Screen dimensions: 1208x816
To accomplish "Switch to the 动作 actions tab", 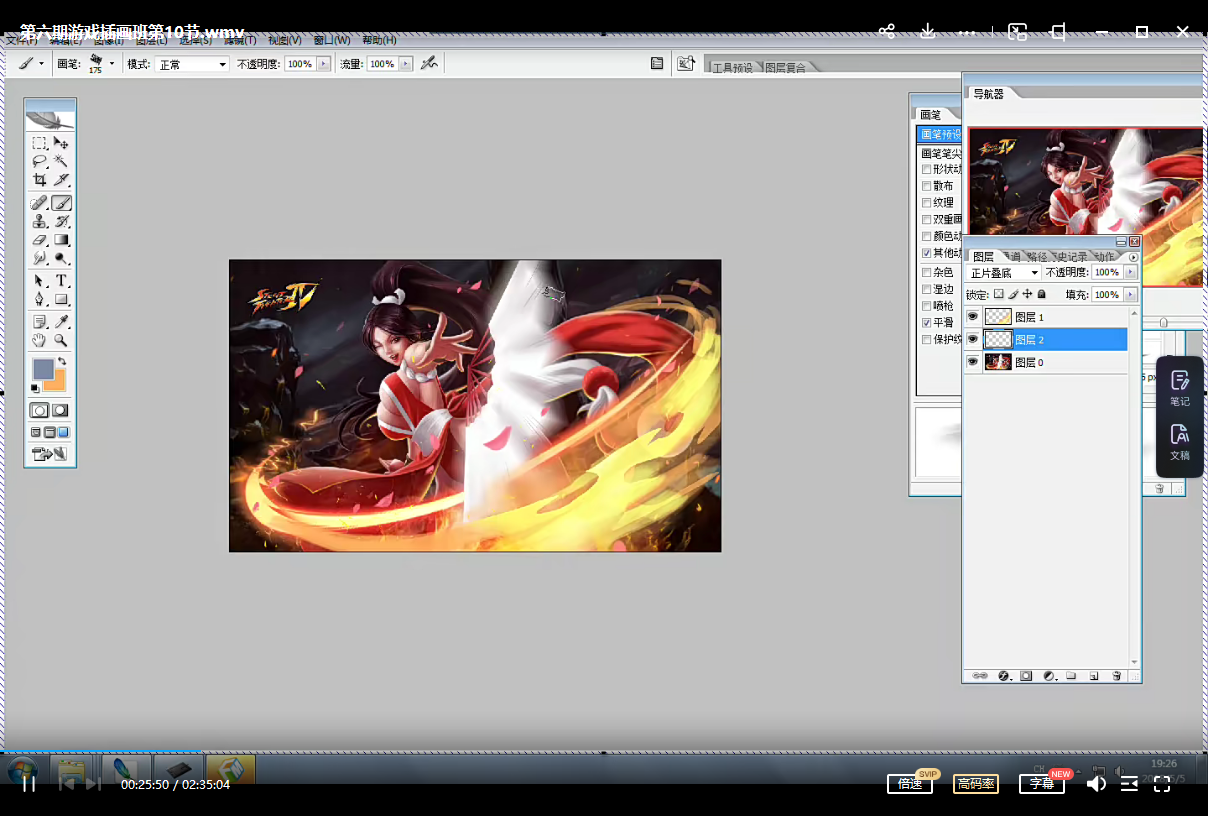I will [x=1104, y=257].
